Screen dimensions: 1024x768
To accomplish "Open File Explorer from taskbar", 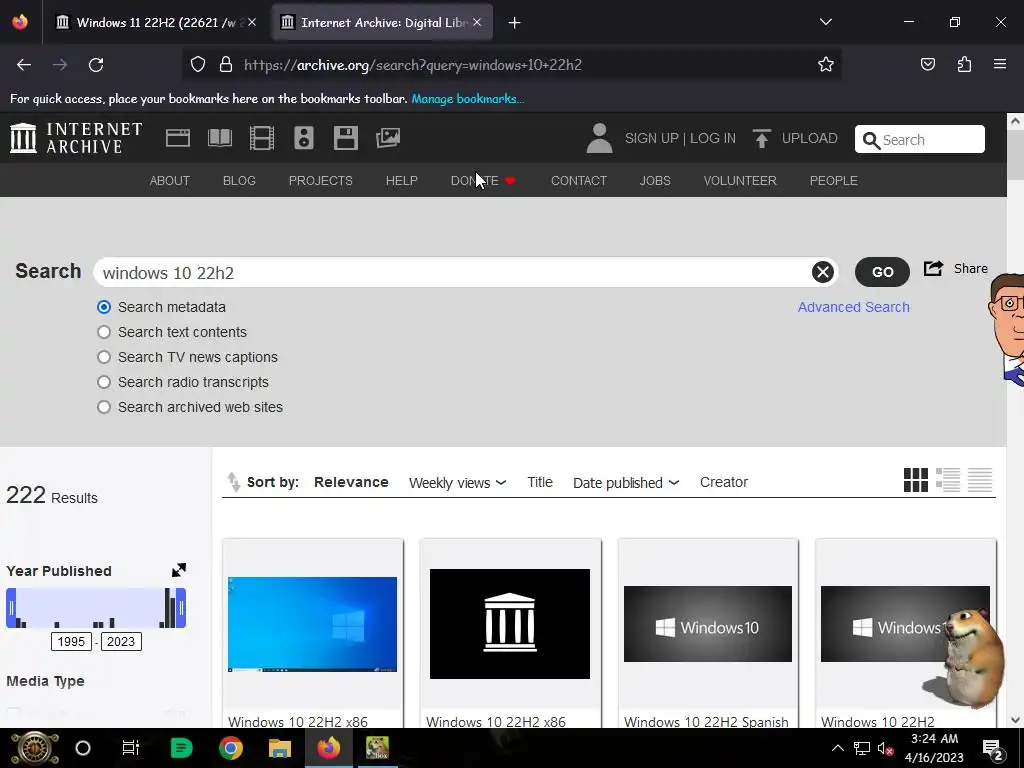I will (280, 748).
